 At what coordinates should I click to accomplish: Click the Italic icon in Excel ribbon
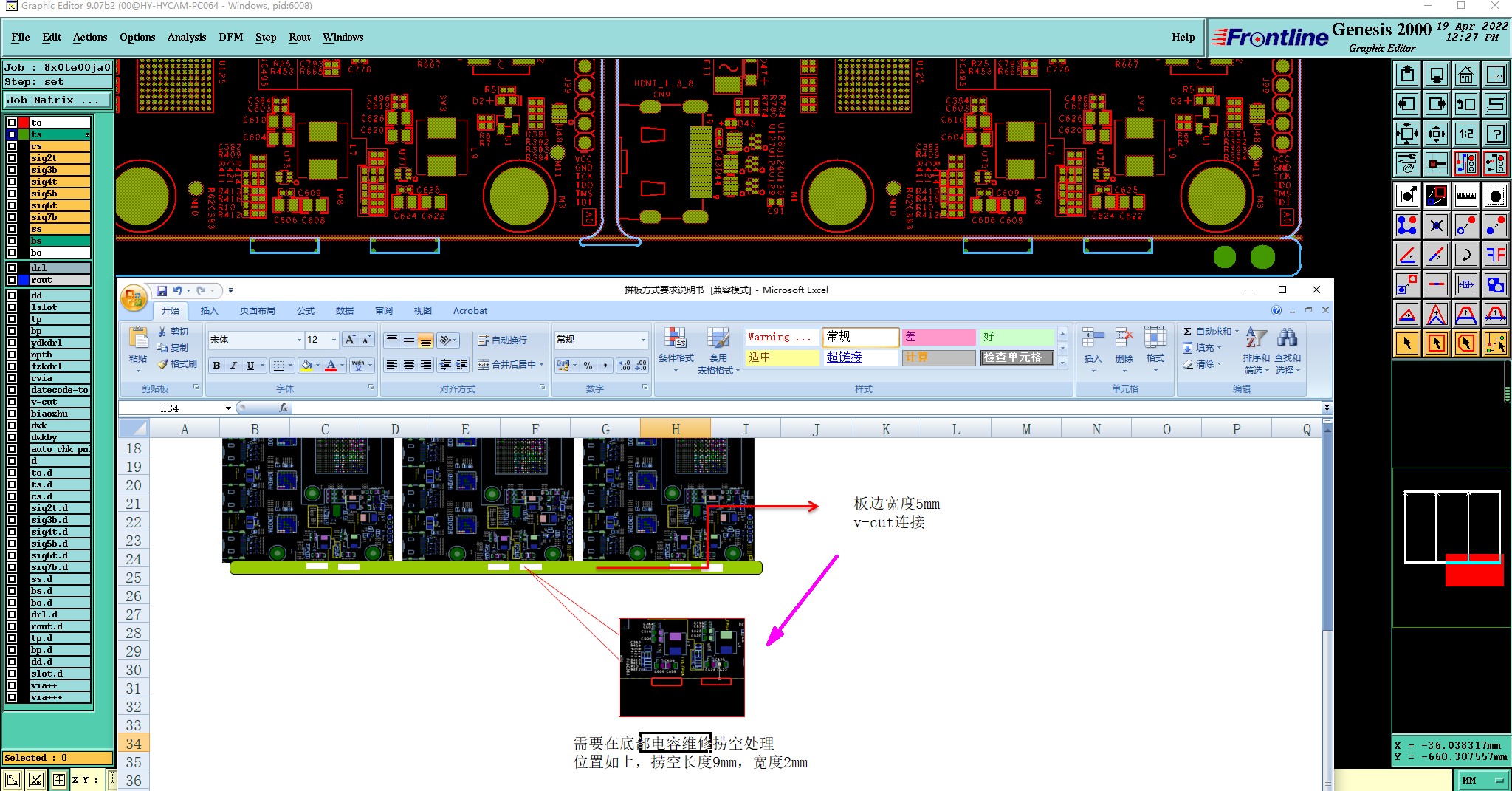[x=233, y=365]
